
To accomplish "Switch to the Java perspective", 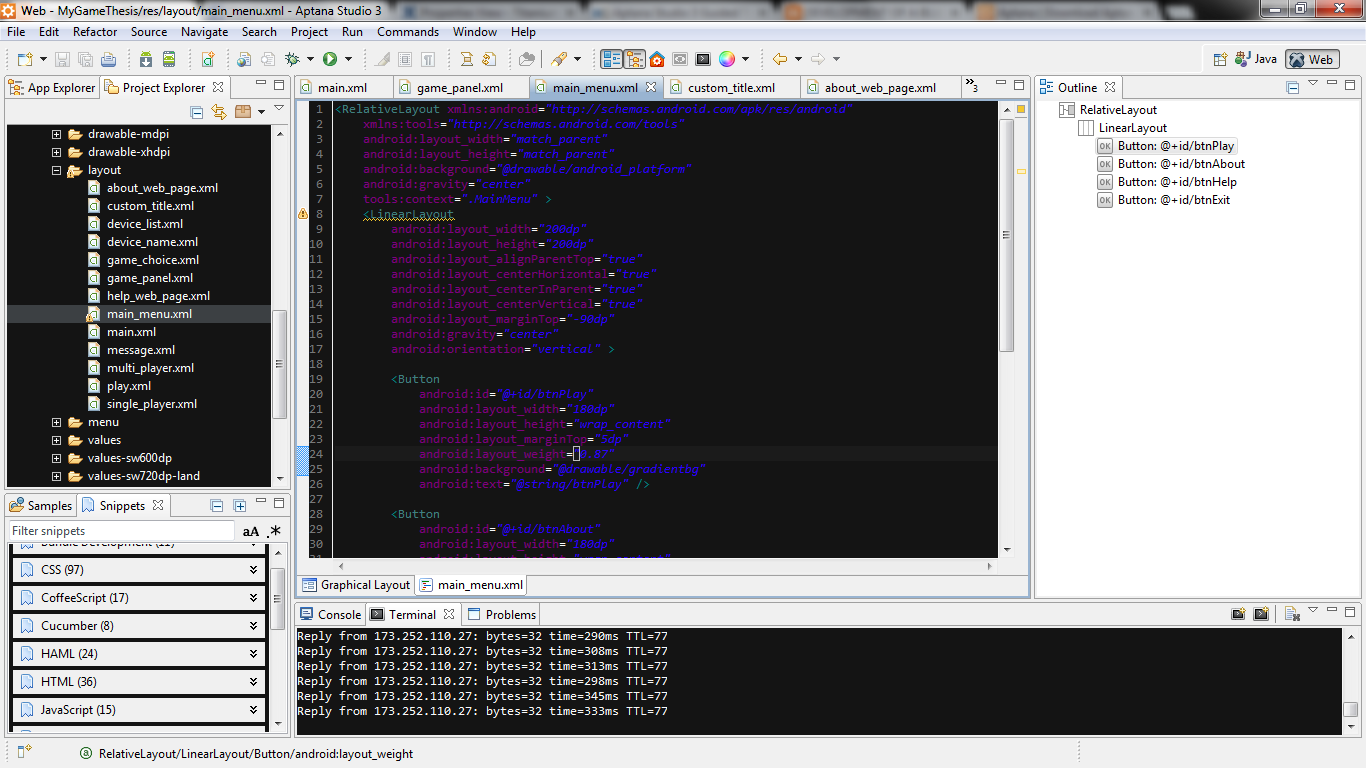I will click(x=1256, y=59).
